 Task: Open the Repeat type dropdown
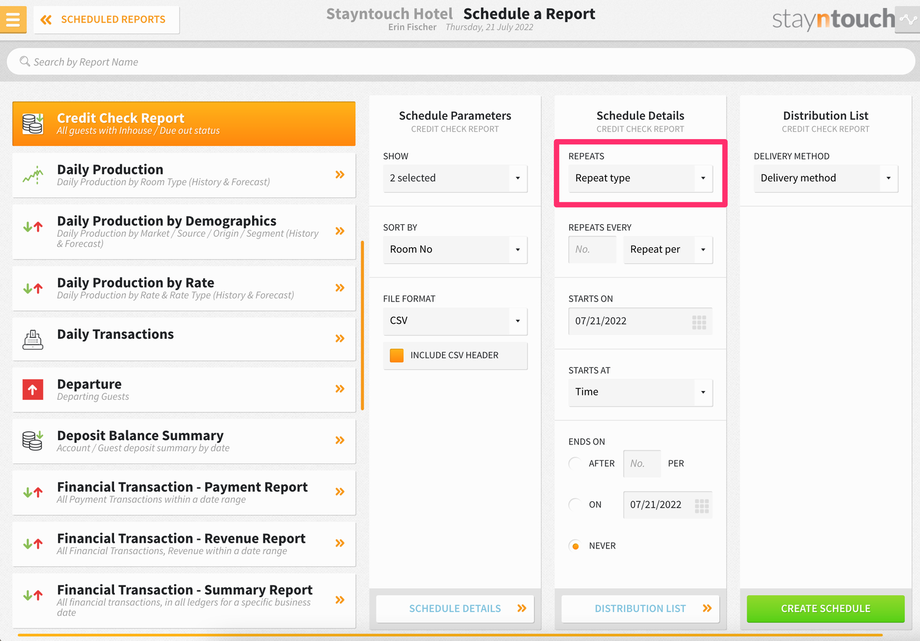640,178
